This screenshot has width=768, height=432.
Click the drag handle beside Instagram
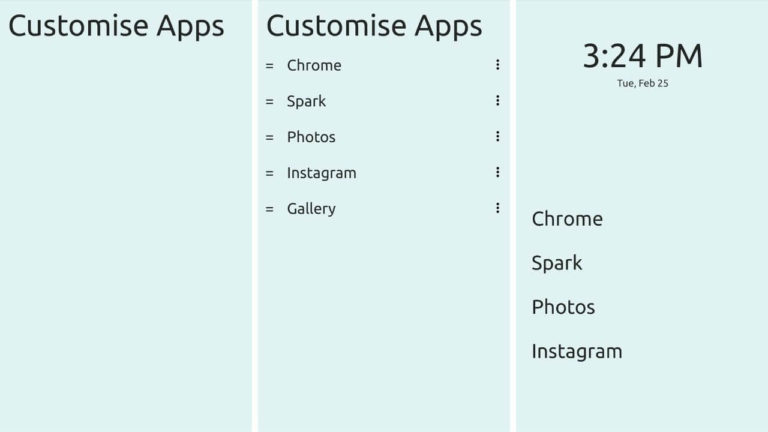tap(269, 173)
